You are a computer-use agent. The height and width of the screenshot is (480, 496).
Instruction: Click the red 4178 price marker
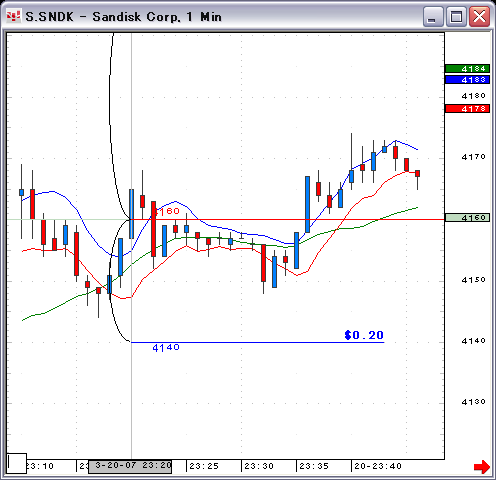click(x=467, y=109)
